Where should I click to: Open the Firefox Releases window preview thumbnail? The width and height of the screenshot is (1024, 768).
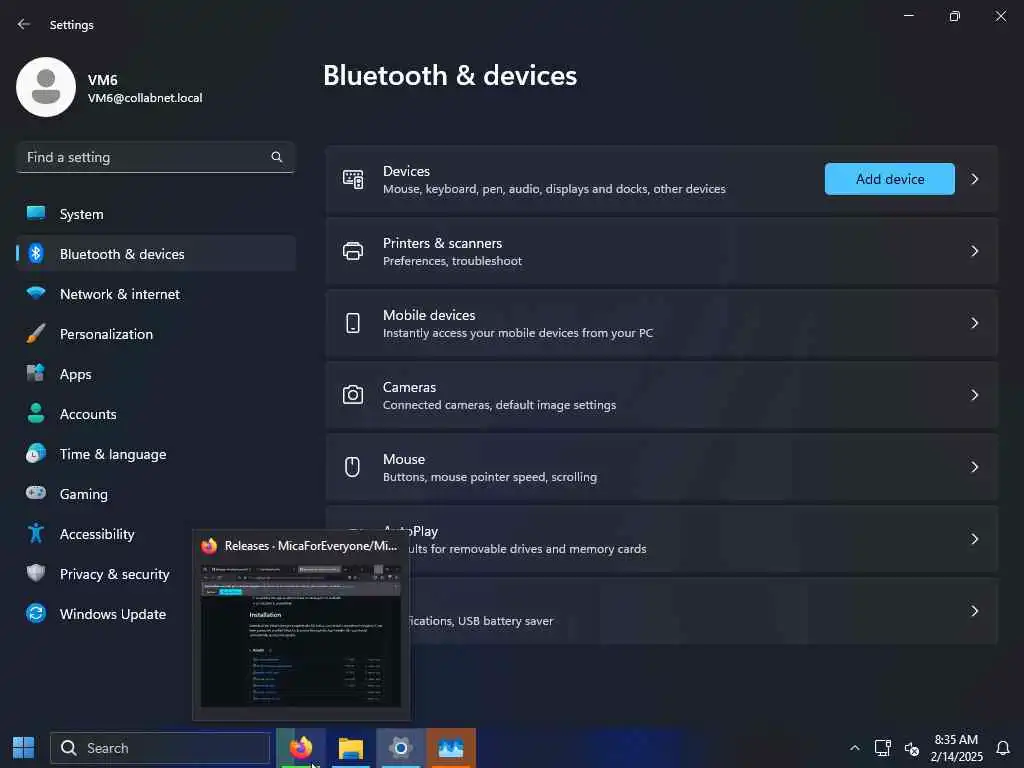(x=301, y=635)
